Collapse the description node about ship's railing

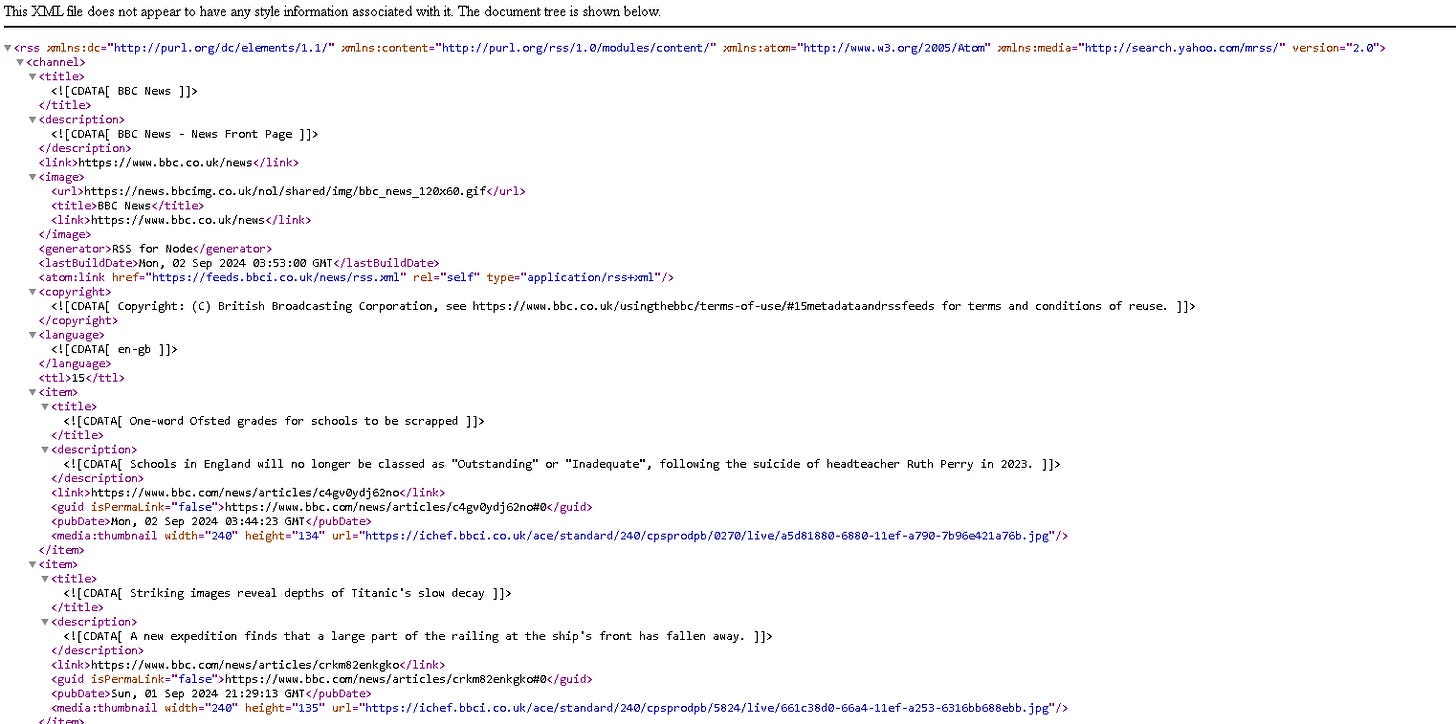(x=44, y=622)
